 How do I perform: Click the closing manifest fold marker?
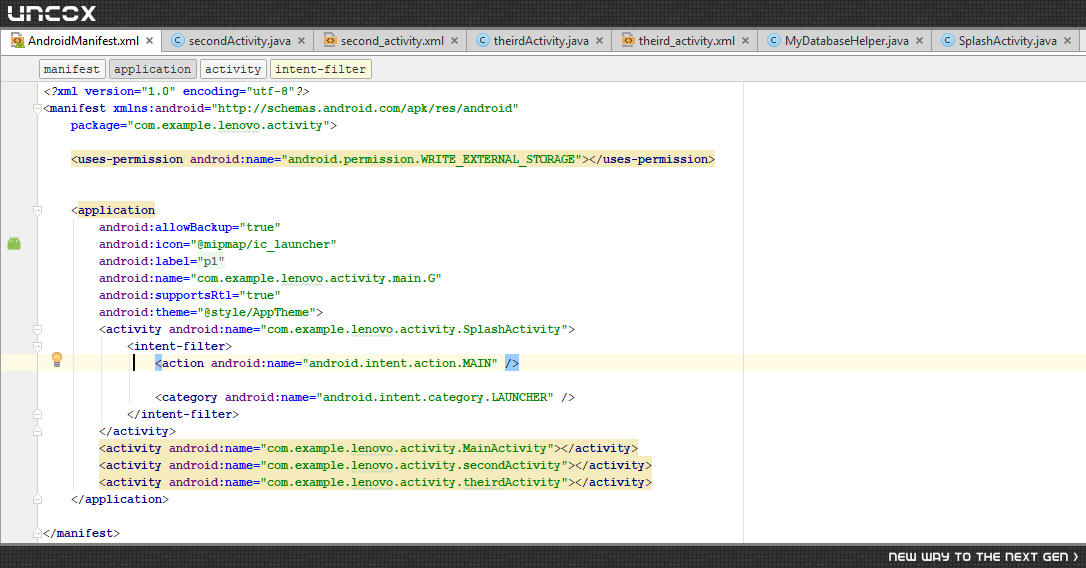[37, 533]
